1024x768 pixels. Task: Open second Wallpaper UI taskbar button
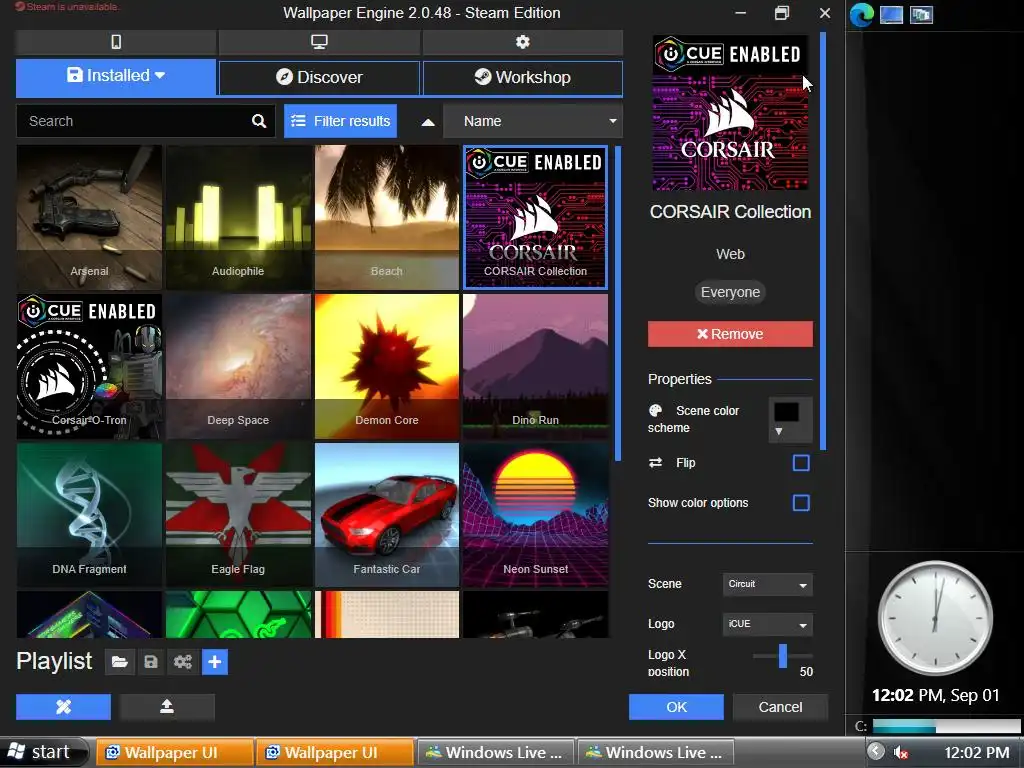334,752
